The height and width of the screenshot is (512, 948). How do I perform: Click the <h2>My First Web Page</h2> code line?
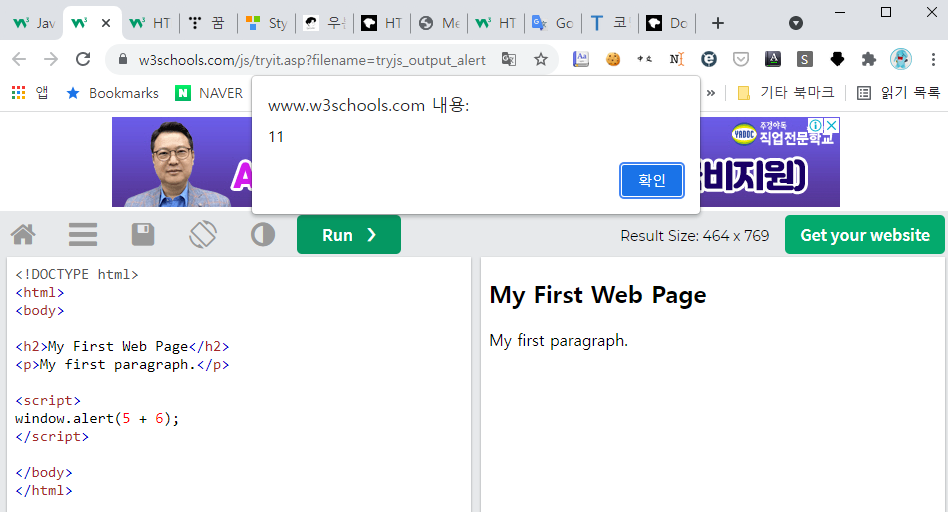(122, 346)
